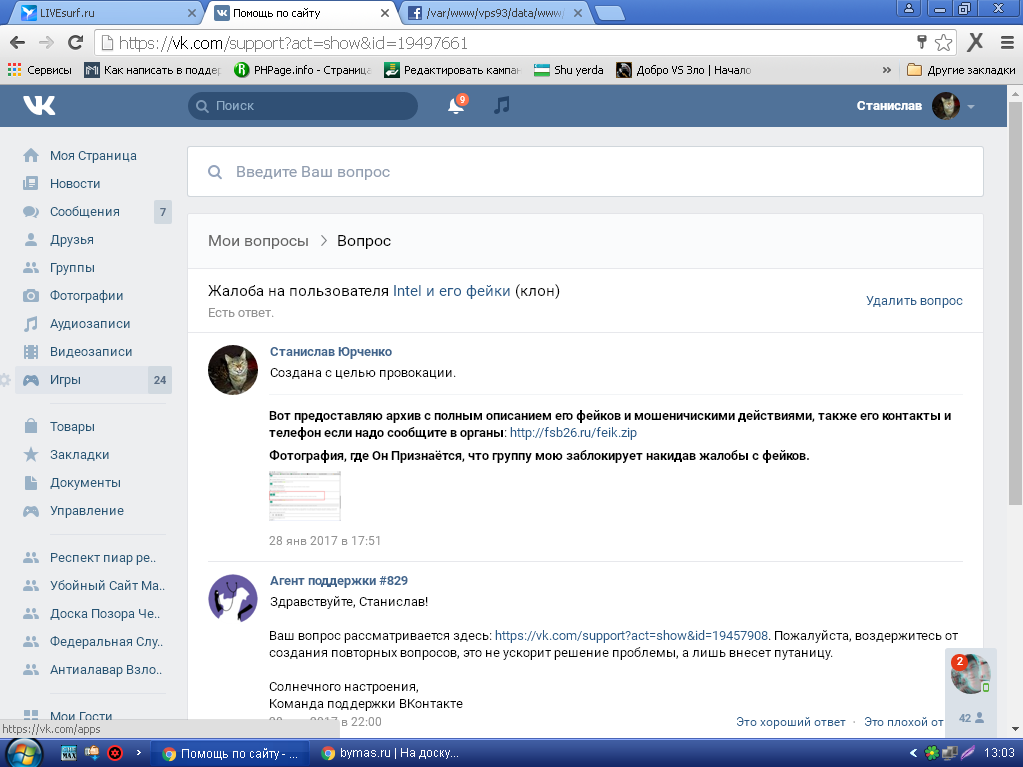
Task: Mark reply as Это хороший ответ
Action: pyautogui.click(x=790, y=721)
